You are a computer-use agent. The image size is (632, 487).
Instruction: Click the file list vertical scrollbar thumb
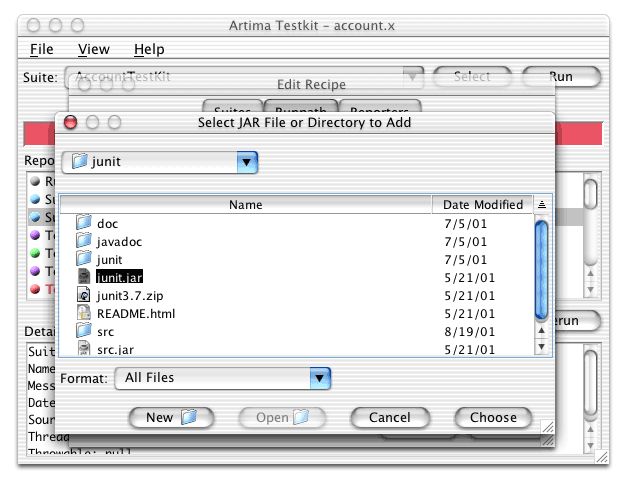click(541, 270)
